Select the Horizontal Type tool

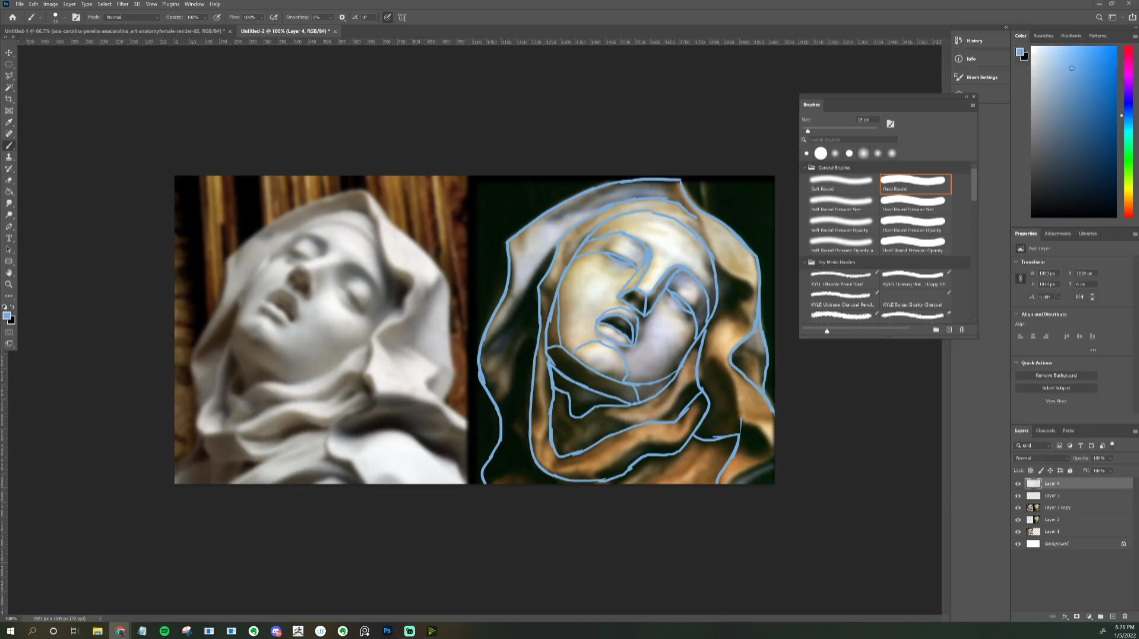pos(9,239)
